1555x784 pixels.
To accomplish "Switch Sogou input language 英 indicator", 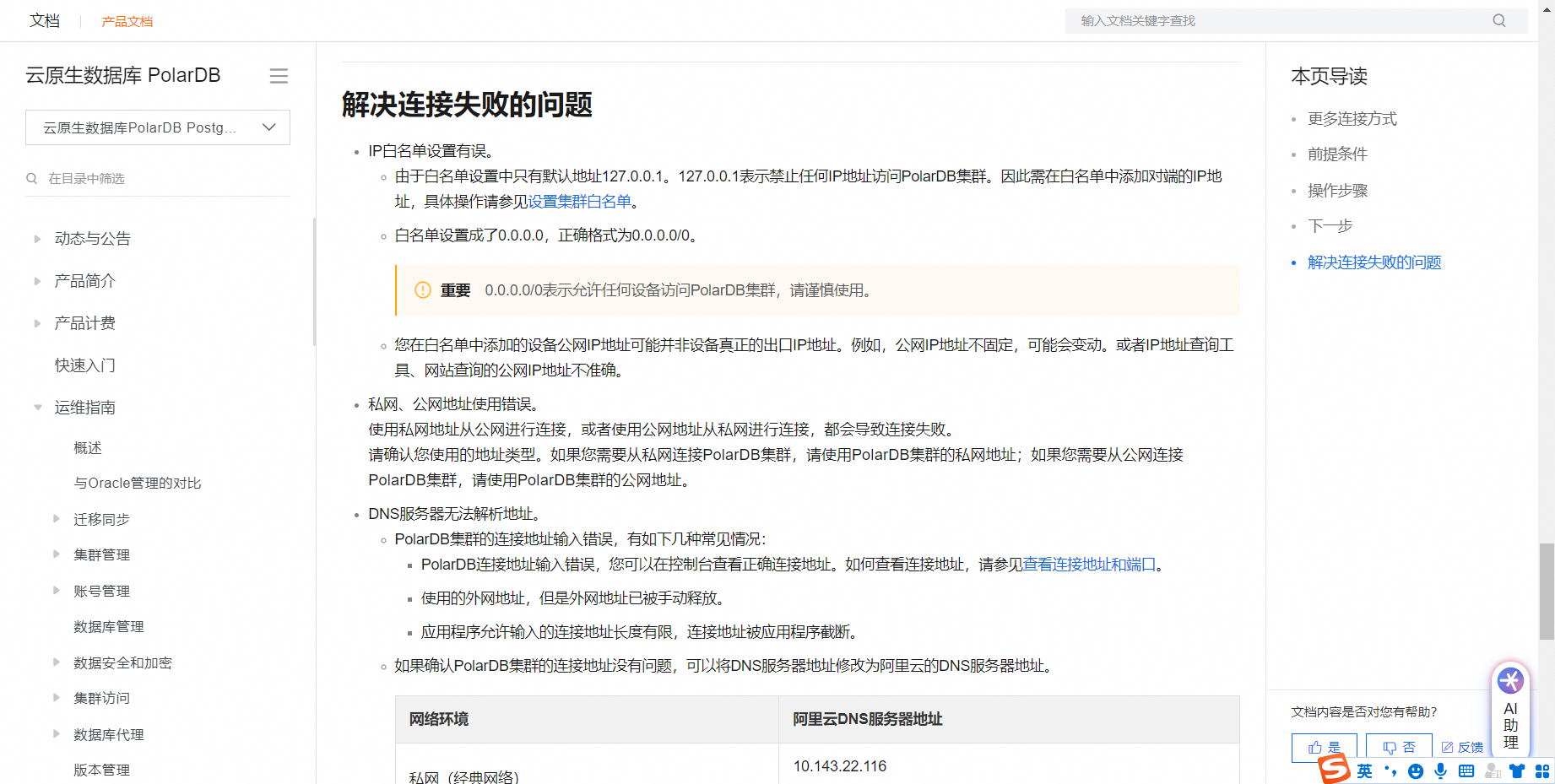I will coord(1364,770).
